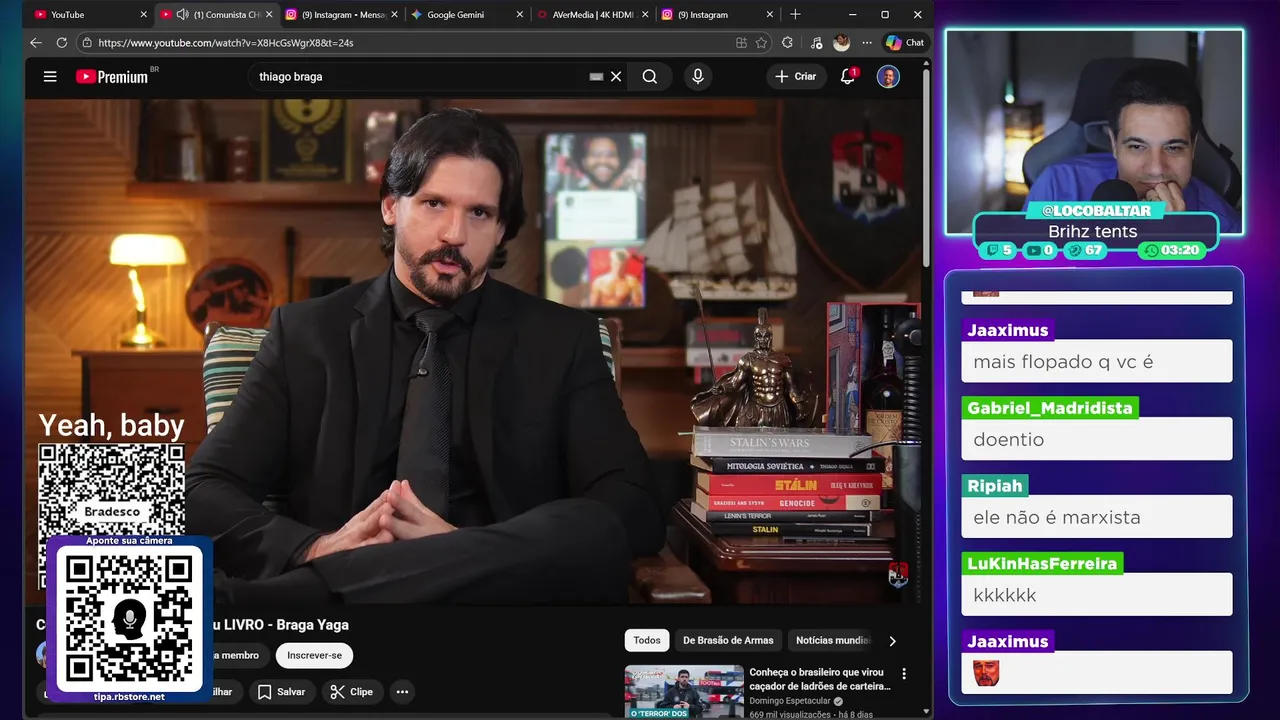Open the YouTube hamburger guide menu

50,76
